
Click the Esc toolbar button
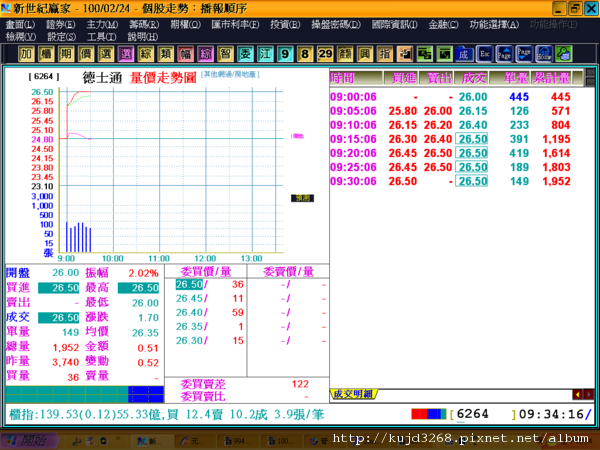tap(484, 54)
